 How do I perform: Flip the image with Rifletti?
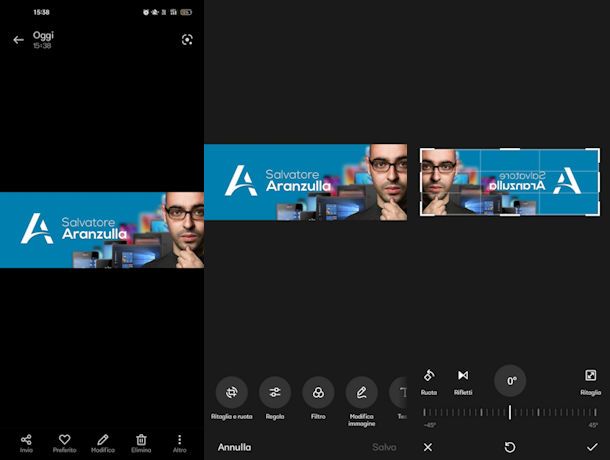463,382
